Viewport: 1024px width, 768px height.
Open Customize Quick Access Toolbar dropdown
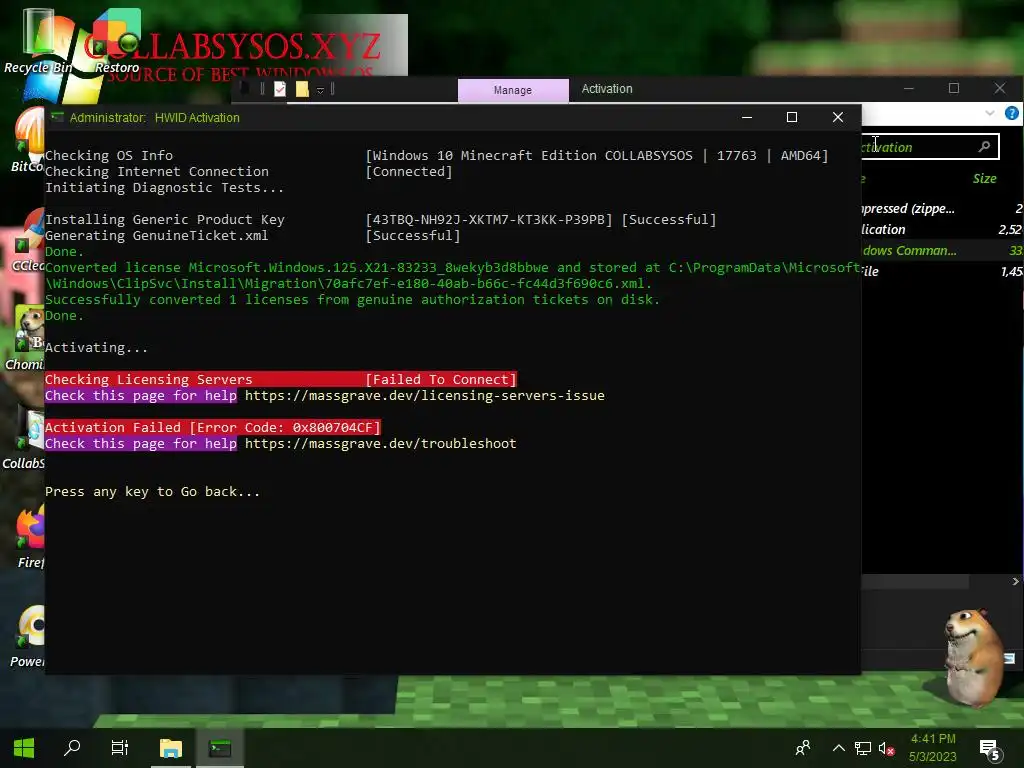[320, 90]
